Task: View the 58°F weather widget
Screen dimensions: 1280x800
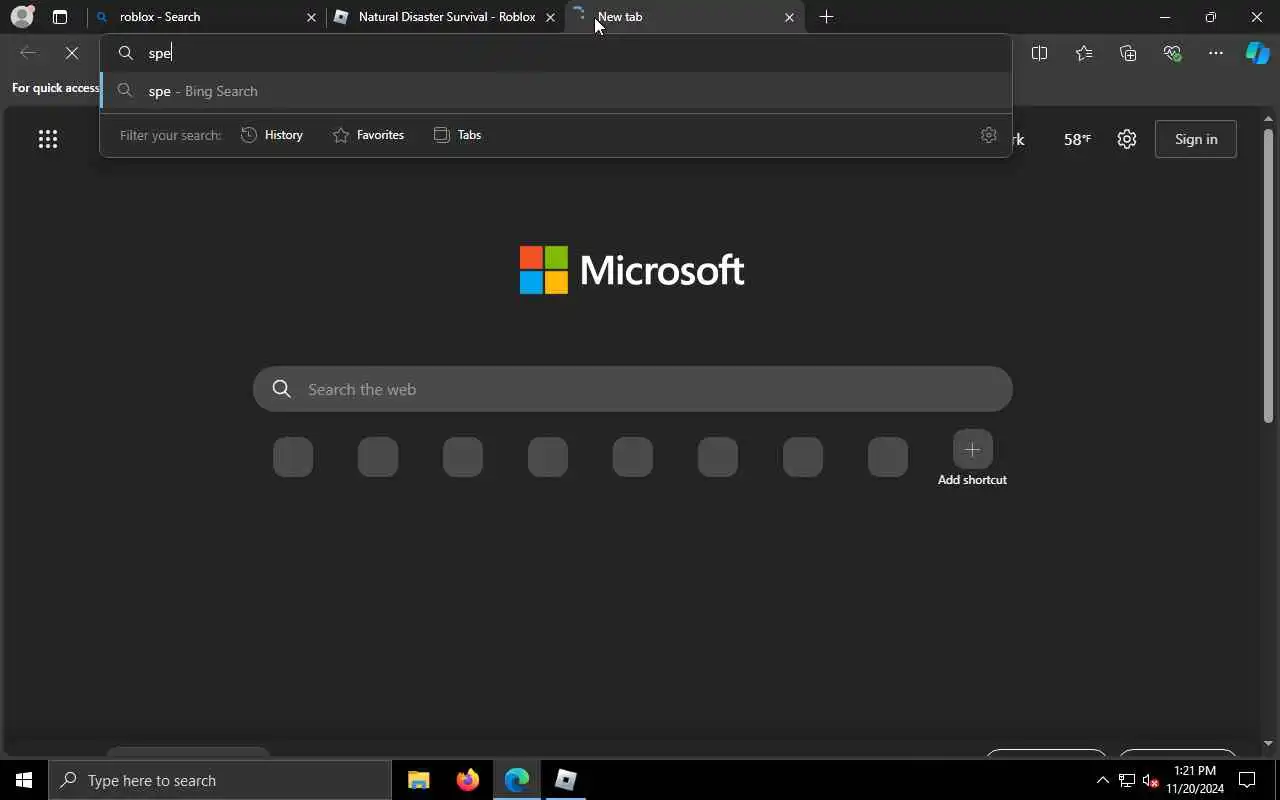Action: (x=1077, y=139)
